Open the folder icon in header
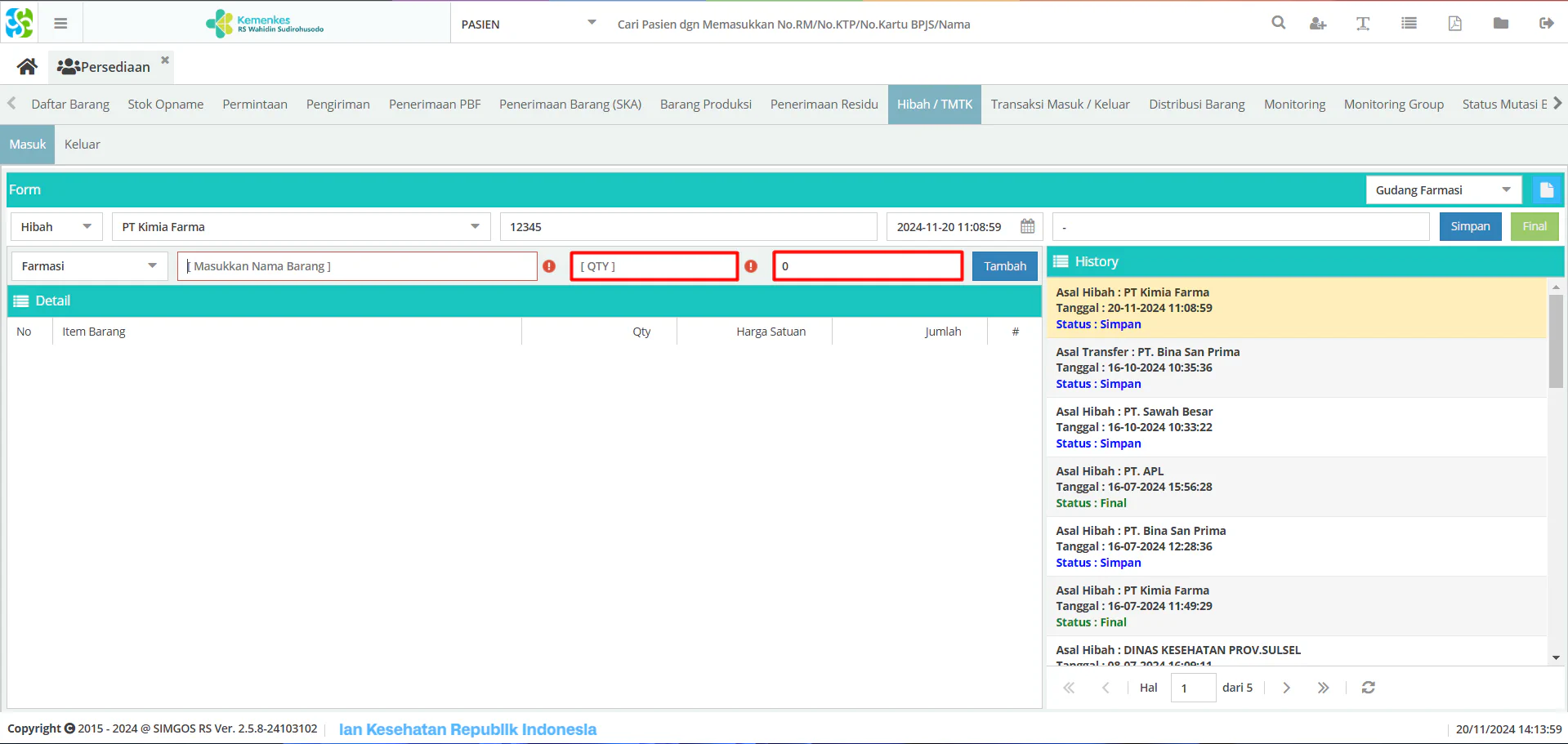The height and width of the screenshot is (744, 1568). click(1501, 24)
